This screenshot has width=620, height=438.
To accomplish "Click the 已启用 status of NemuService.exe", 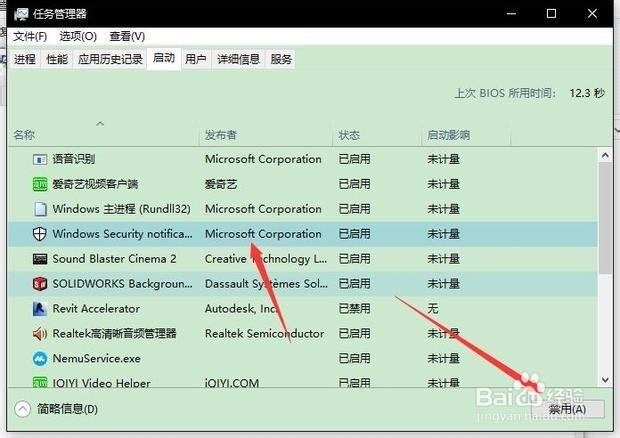I will [x=354, y=359].
